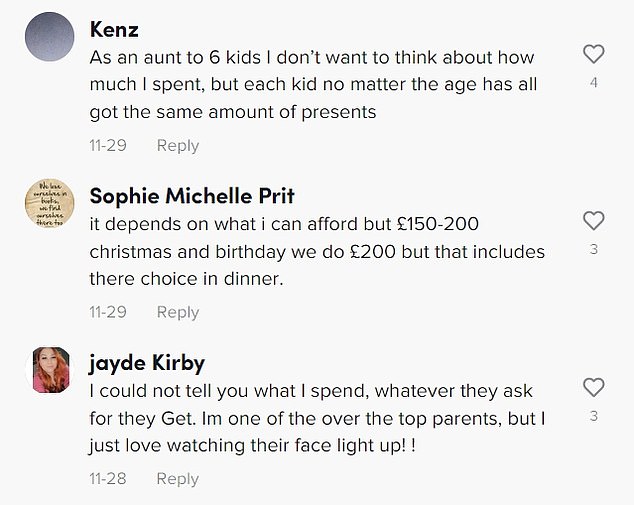The height and width of the screenshot is (505, 634).
Task: Click the 11-29 date on Kenz's comment
Action: point(108,146)
